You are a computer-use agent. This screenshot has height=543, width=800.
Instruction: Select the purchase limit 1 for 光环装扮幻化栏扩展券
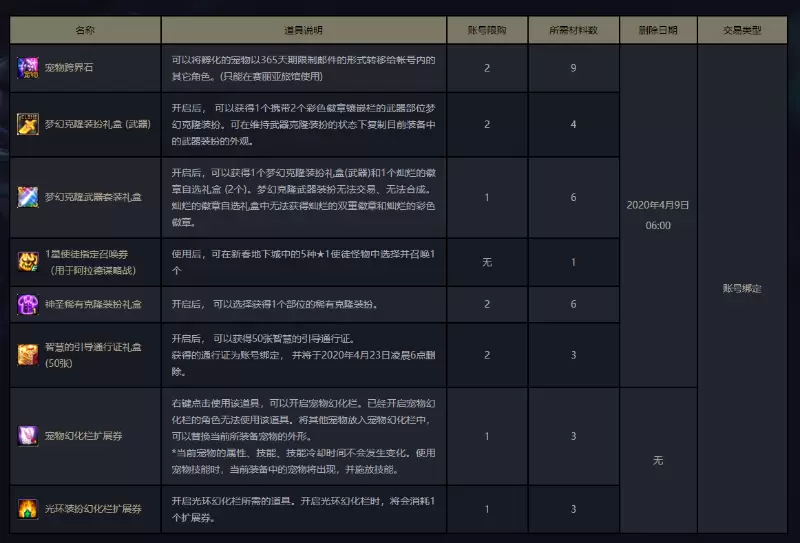(x=487, y=509)
